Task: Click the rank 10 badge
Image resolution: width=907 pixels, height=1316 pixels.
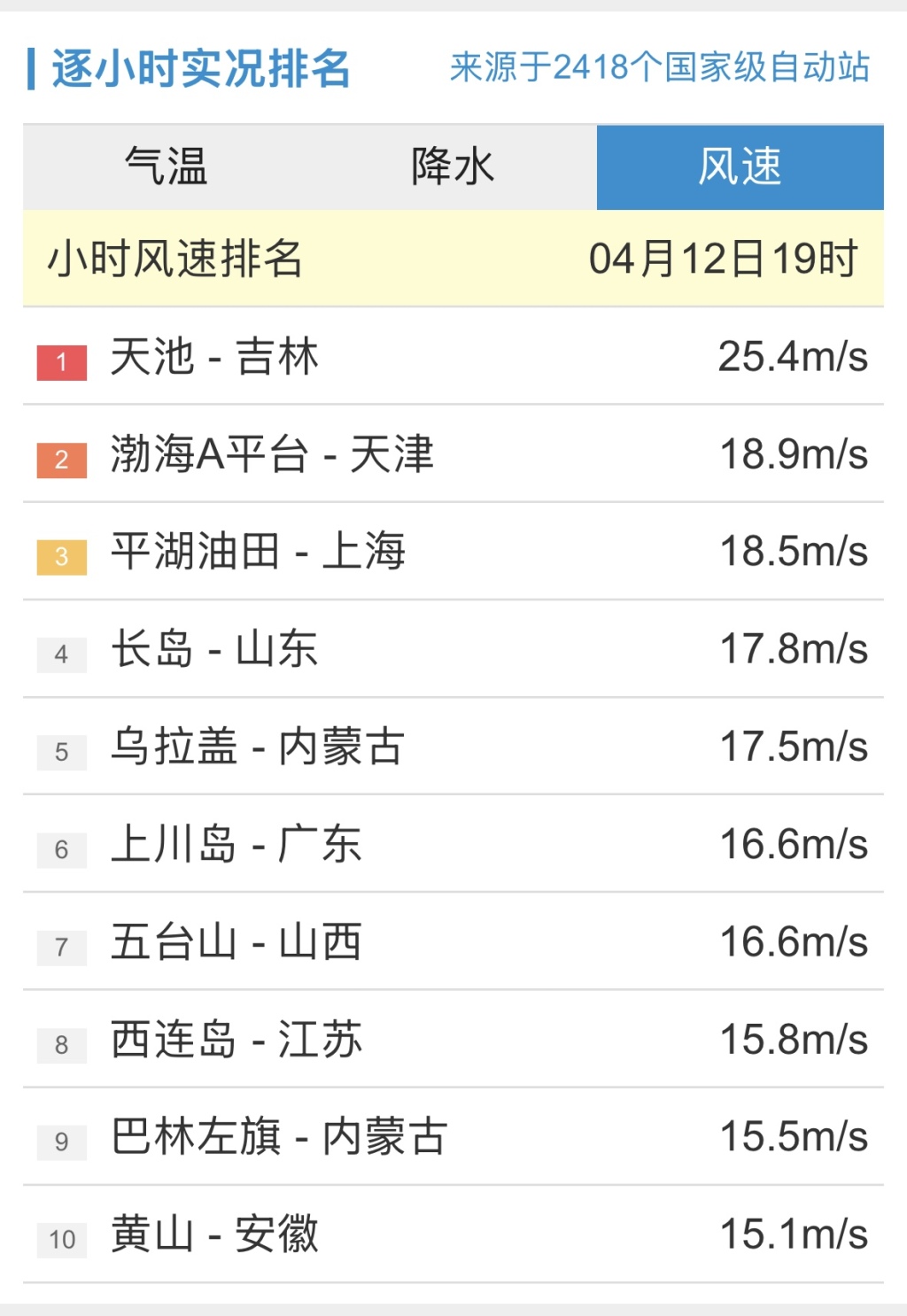Action: 62,1240
